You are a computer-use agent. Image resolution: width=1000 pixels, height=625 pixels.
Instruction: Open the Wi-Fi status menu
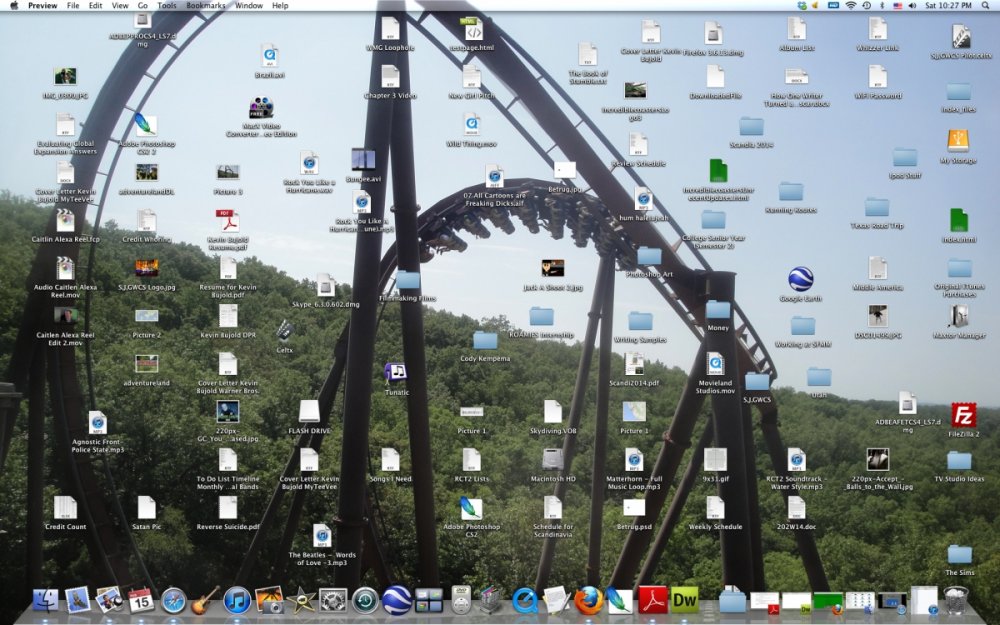(851, 6)
